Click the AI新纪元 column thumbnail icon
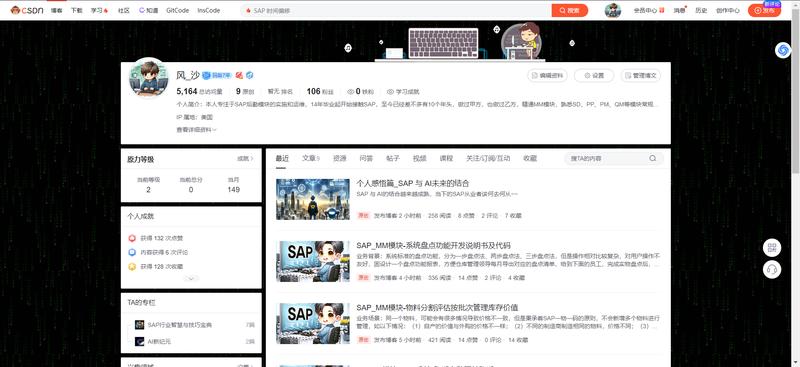The width and height of the screenshot is (800, 367). (139, 341)
